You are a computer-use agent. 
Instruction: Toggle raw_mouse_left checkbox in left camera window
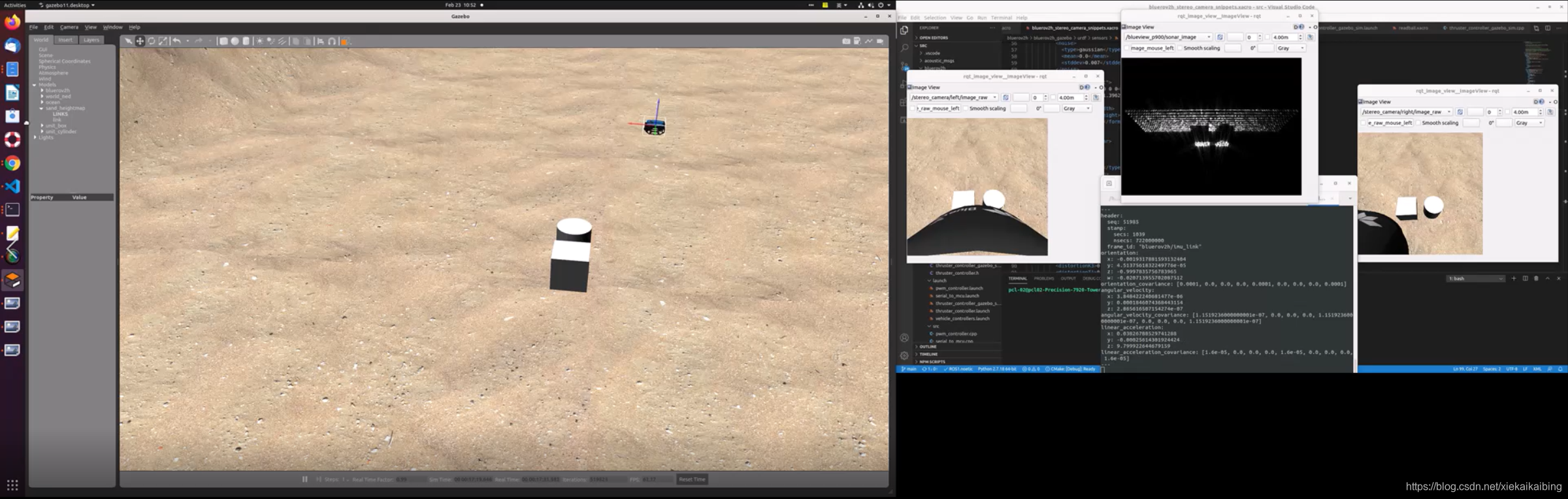click(913, 108)
